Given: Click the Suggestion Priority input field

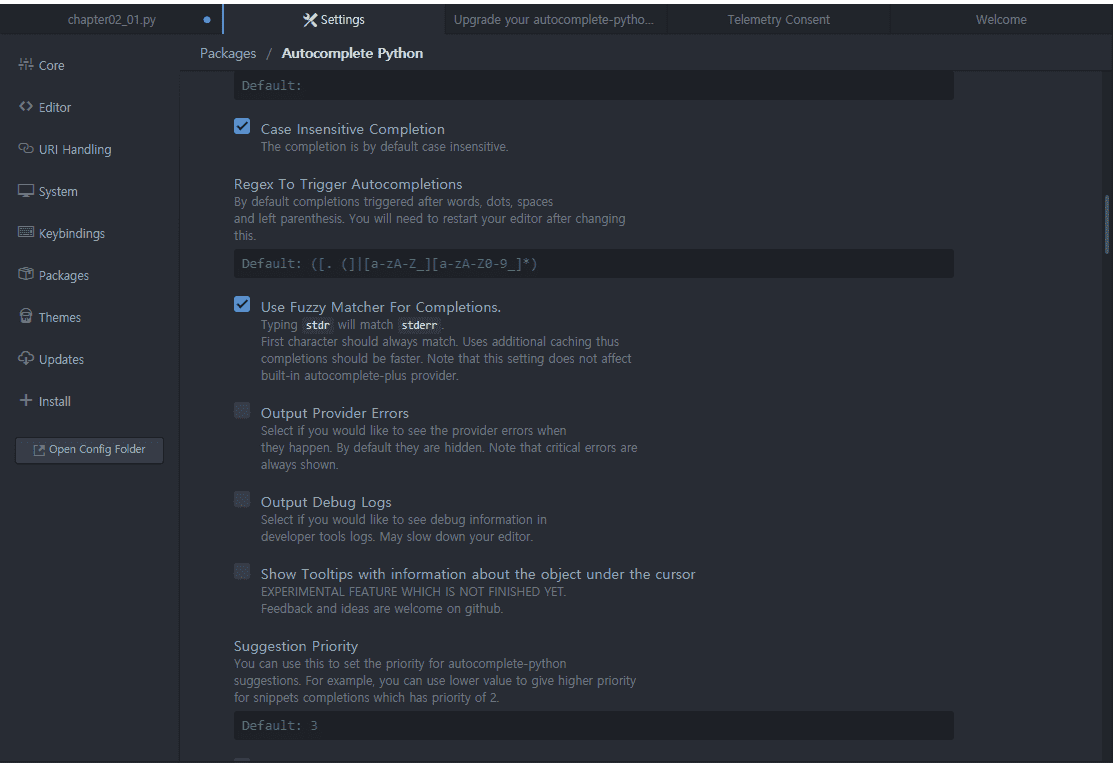Looking at the screenshot, I should click(x=593, y=725).
